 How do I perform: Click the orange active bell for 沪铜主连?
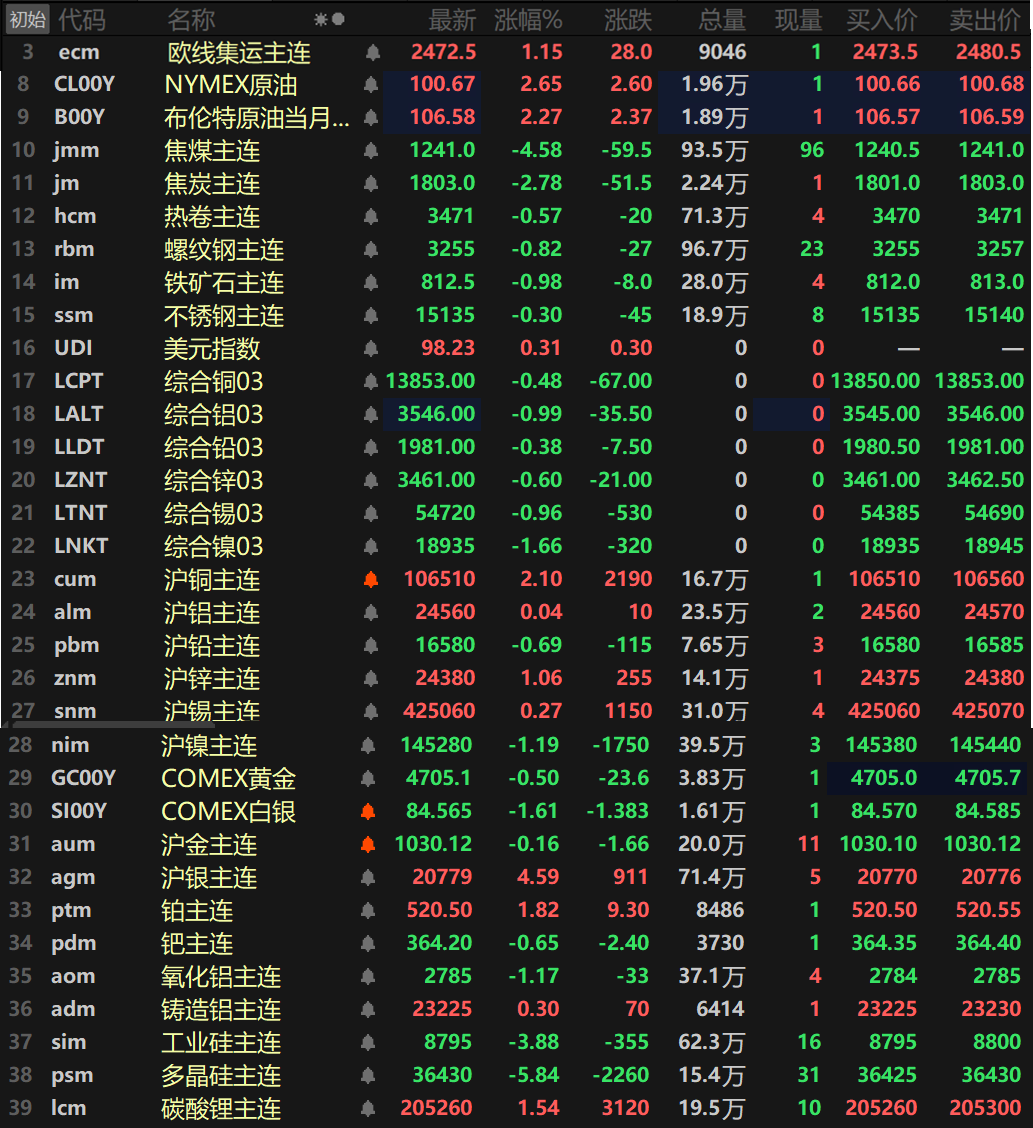(x=370, y=580)
